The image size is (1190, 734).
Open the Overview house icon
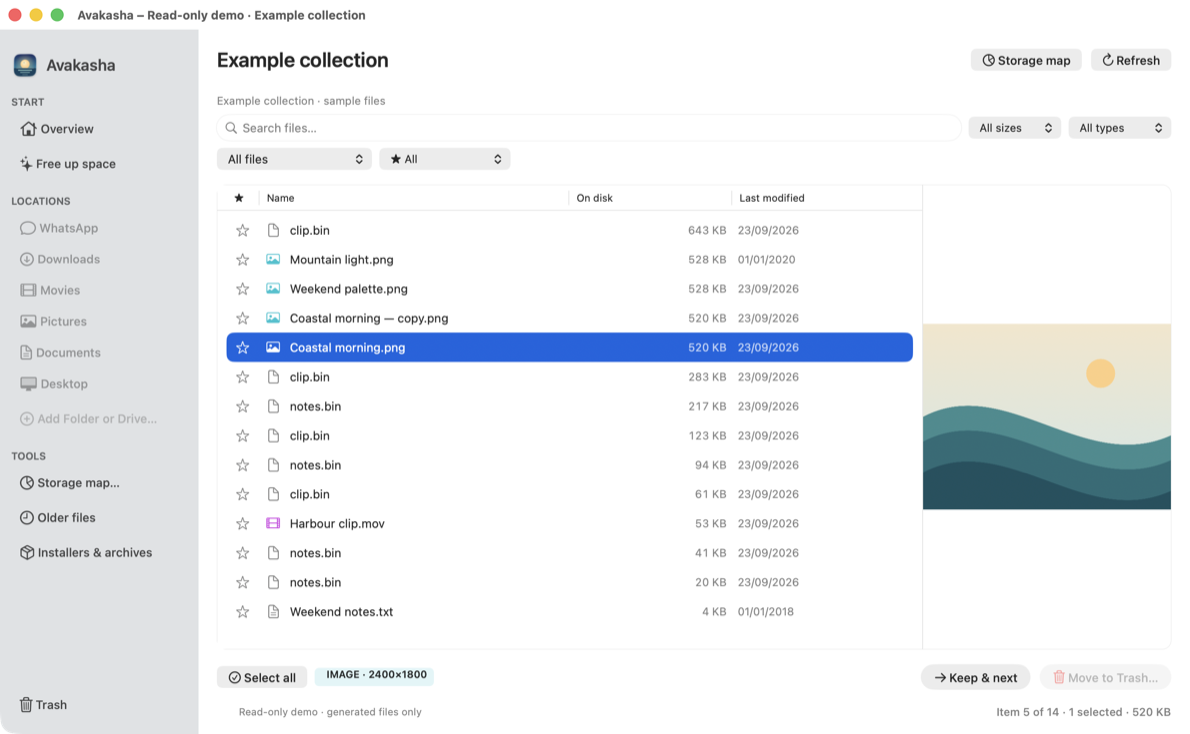coord(28,128)
